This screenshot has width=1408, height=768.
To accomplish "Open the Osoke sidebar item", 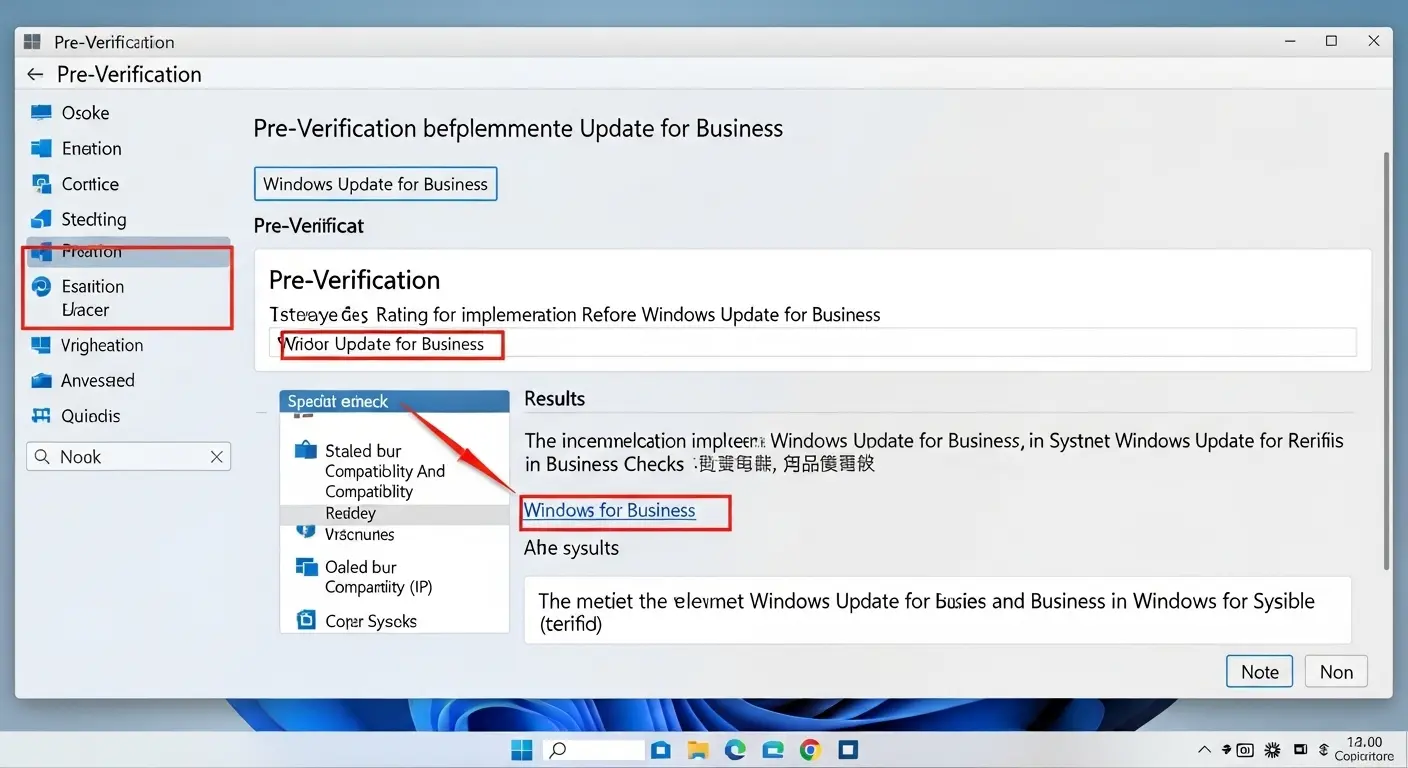I will point(85,113).
